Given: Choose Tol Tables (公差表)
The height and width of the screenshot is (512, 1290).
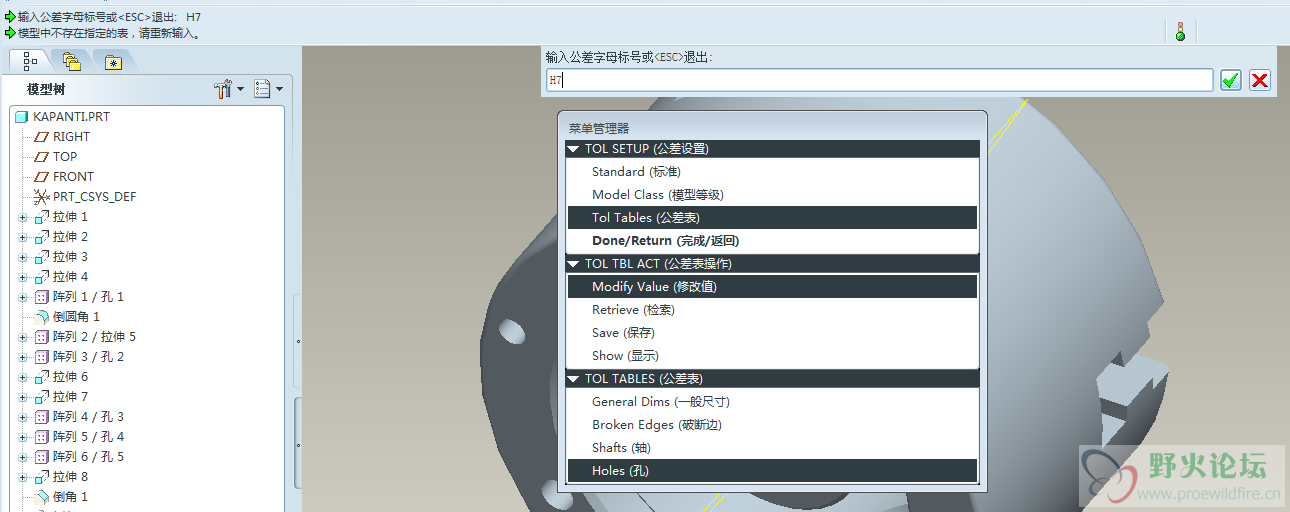Looking at the screenshot, I should pyautogui.click(x=772, y=218).
